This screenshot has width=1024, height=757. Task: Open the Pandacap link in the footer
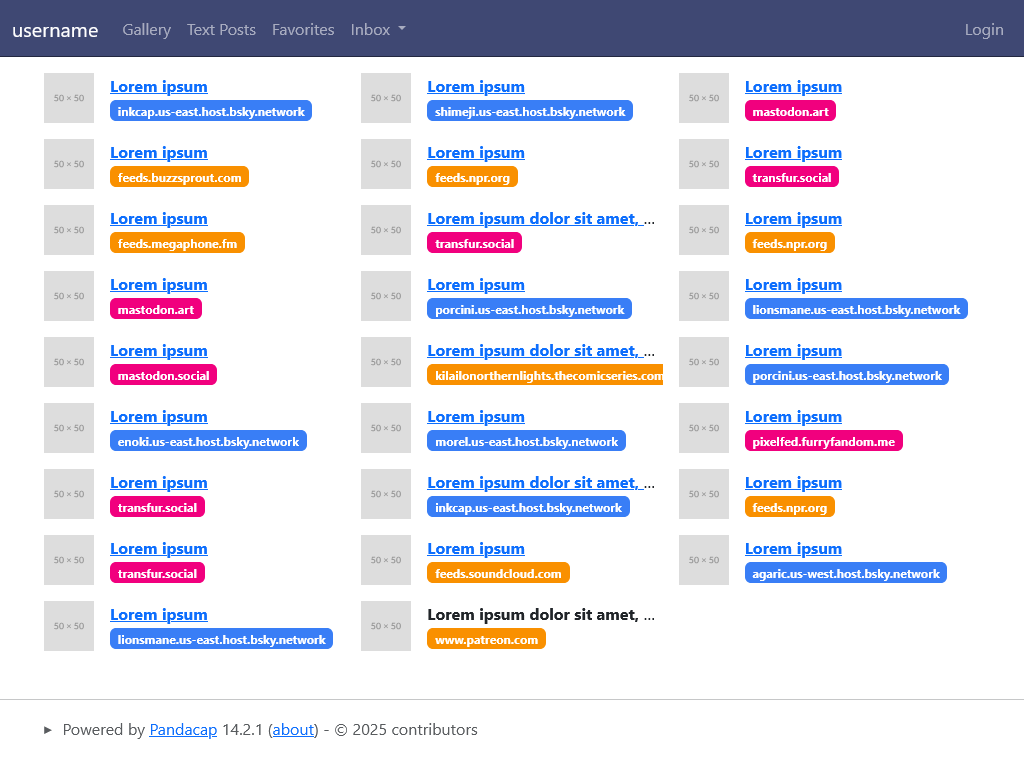pyautogui.click(x=183, y=730)
